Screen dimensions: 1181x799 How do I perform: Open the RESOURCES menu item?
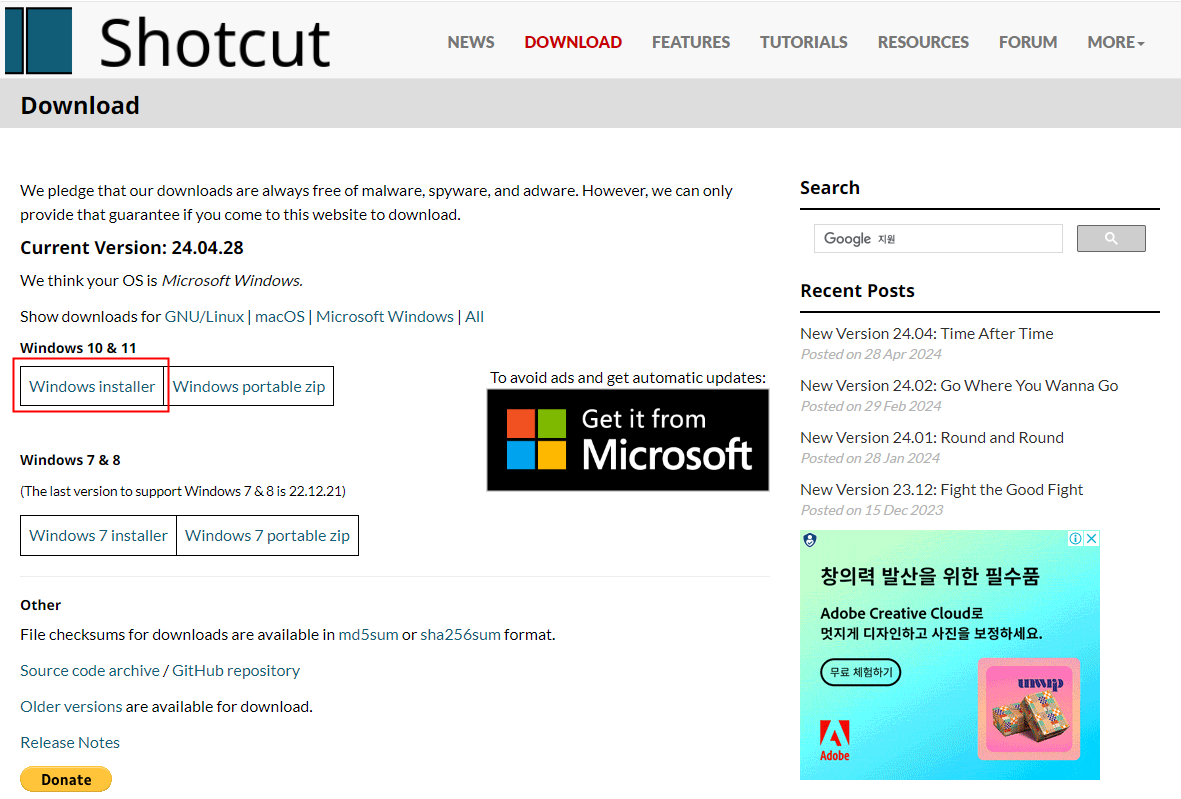(x=923, y=42)
